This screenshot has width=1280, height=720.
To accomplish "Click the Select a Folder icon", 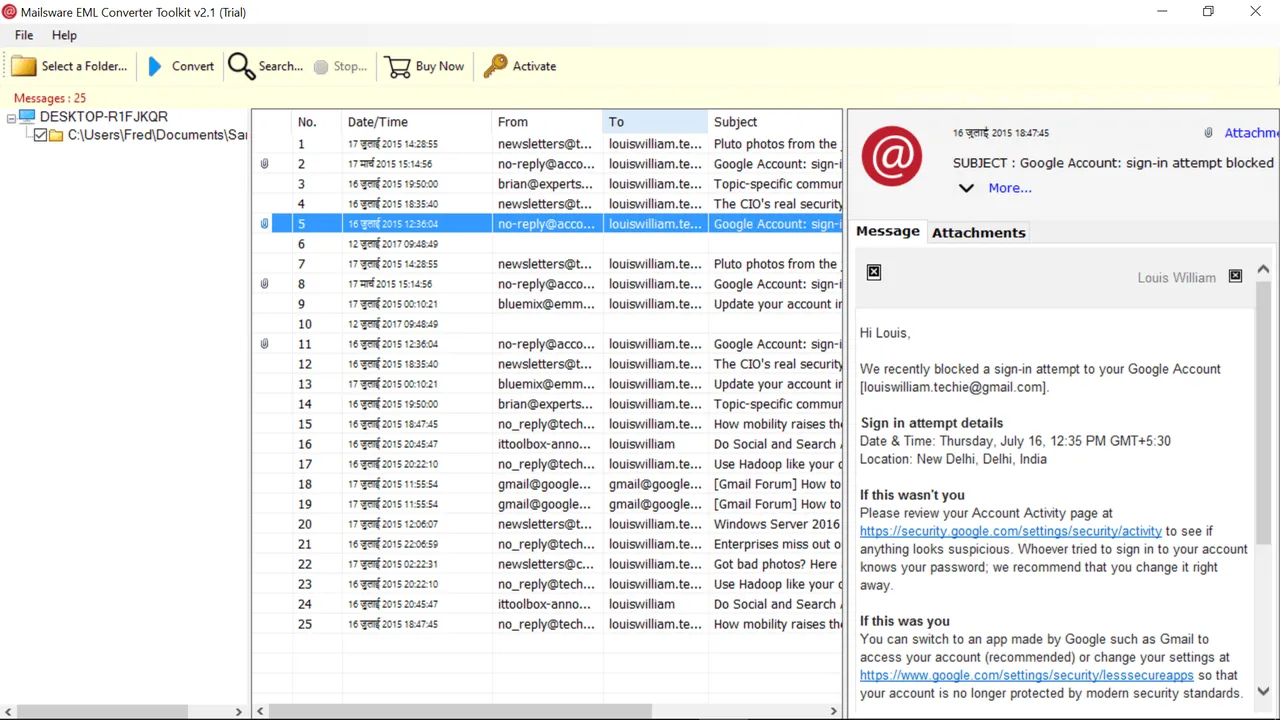I will click(24, 66).
